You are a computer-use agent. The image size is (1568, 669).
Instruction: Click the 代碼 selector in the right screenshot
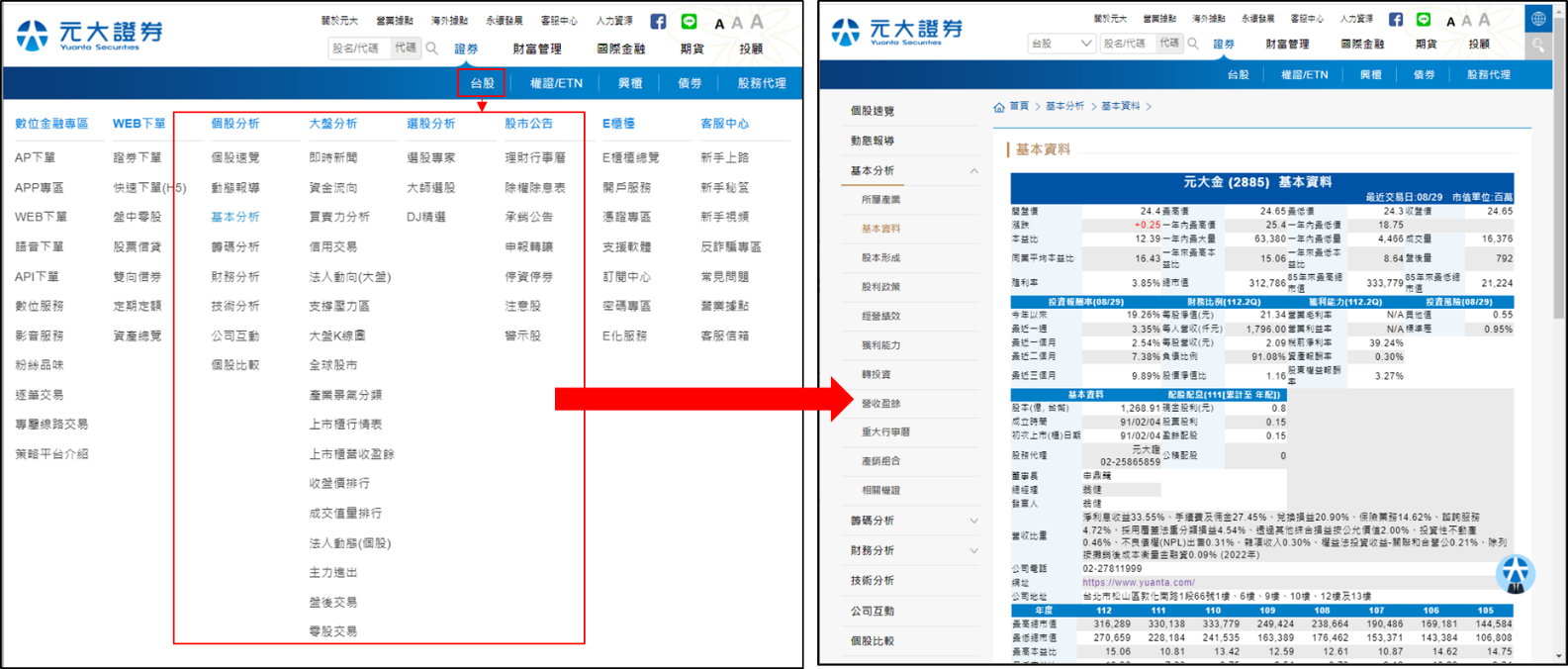point(1169,44)
